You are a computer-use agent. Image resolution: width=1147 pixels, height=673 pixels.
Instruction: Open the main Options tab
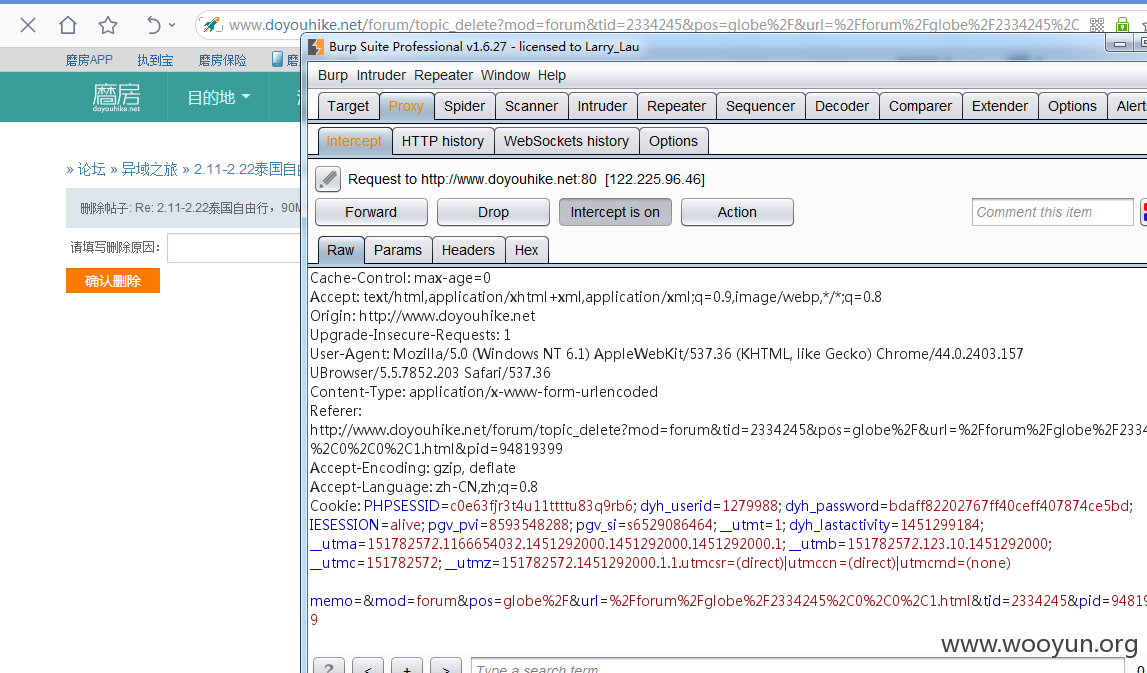point(1072,106)
